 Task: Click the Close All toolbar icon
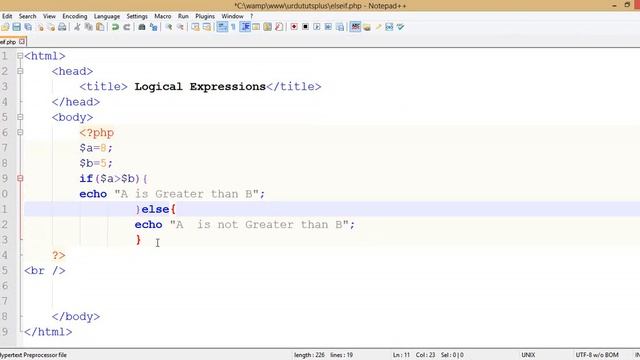click(51, 27)
